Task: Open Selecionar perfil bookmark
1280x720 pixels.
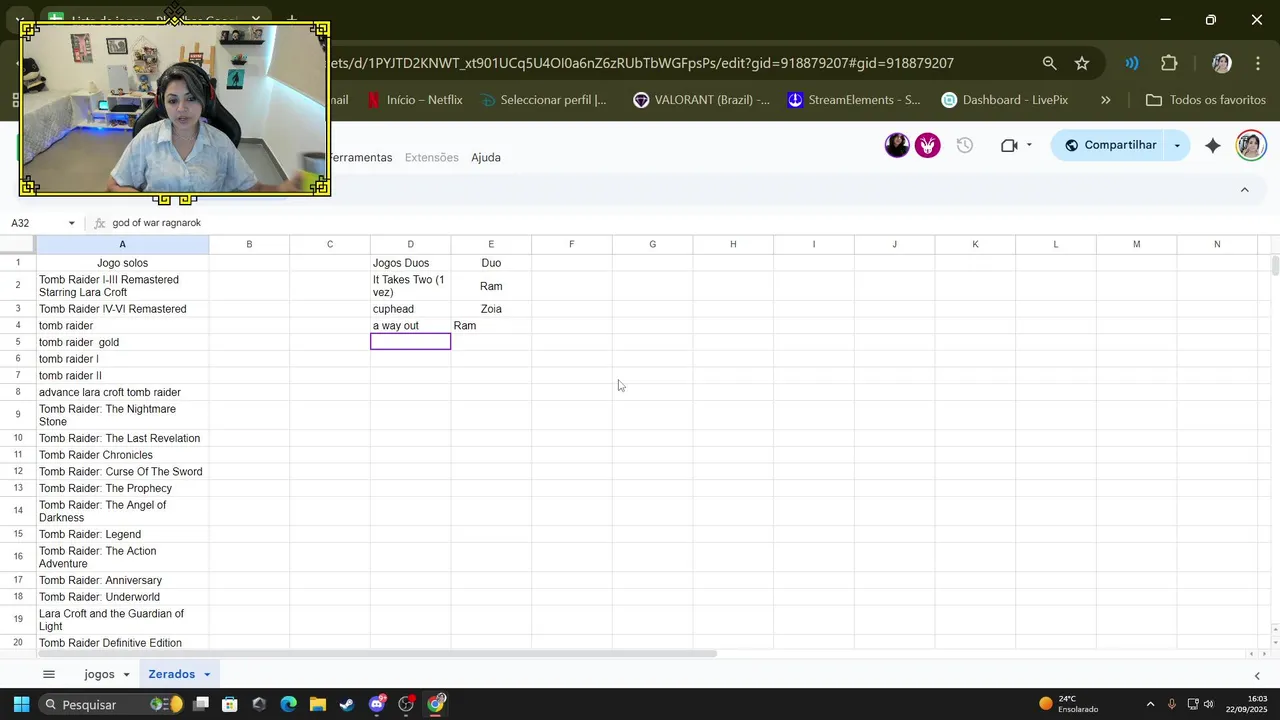Action: click(543, 100)
